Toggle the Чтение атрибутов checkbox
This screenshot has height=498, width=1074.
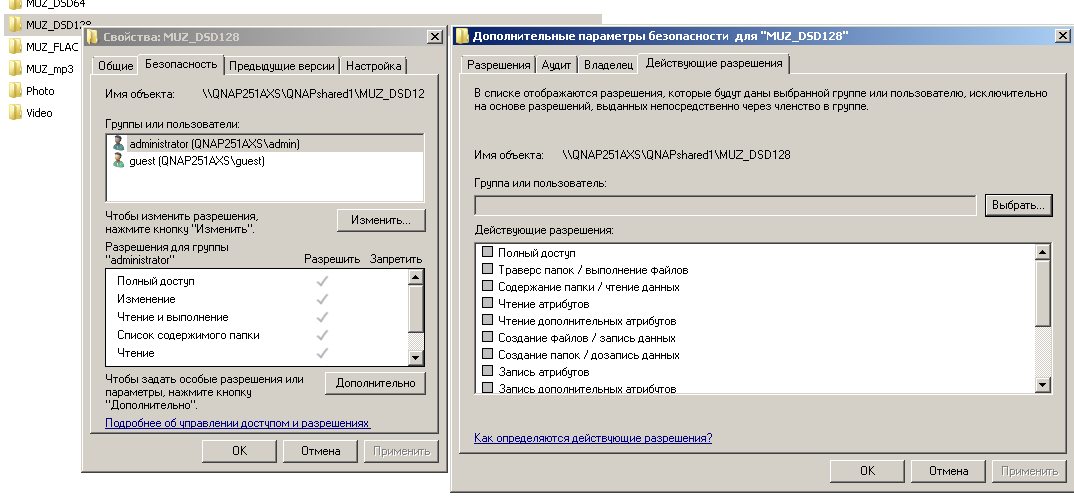point(488,304)
